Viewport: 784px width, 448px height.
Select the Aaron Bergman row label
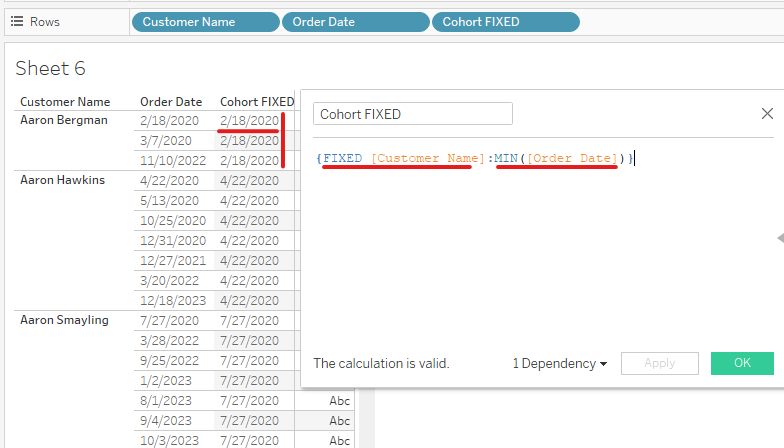coord(64,120)
